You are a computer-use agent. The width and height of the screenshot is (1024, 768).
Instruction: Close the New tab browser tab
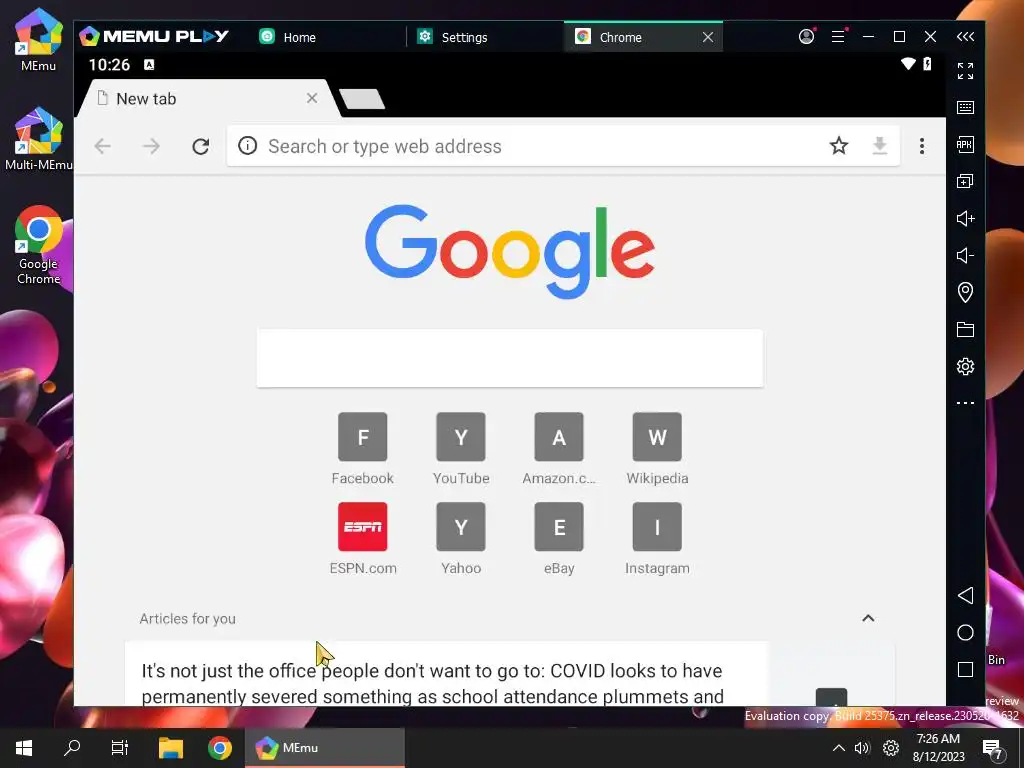click(x=312, y=98)
